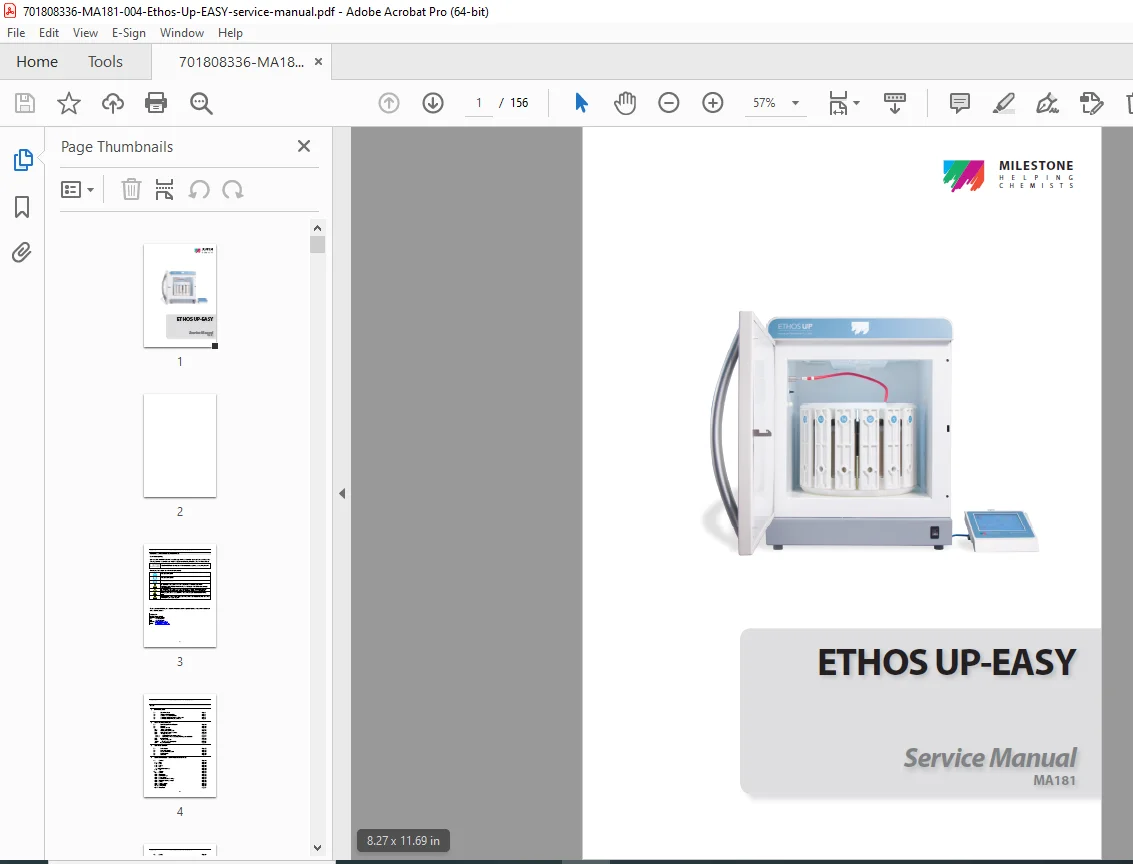Close the Page Thumbnails panel
1133x864 pixels.
coord(303,146)
